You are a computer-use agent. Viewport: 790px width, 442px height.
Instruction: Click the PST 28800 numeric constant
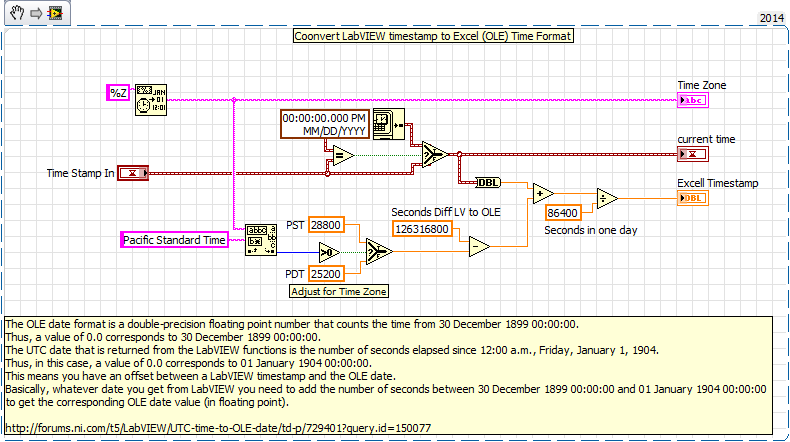[326, 225]
